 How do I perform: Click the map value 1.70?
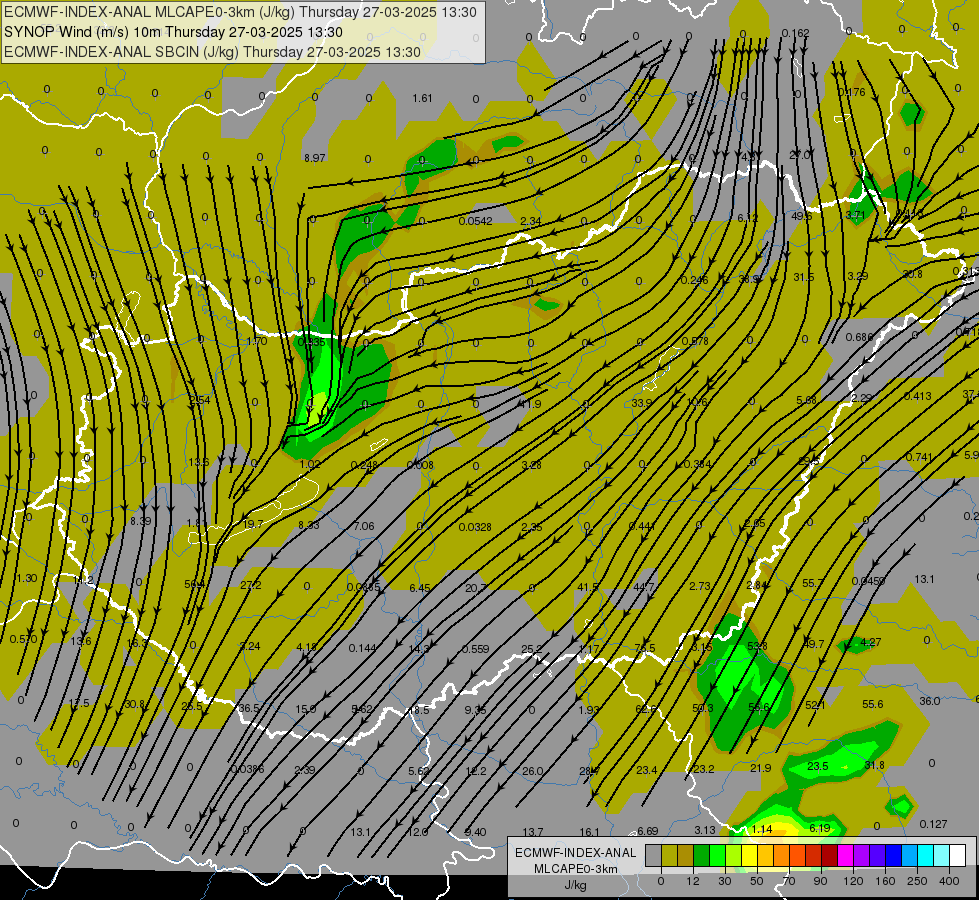click(257, 341)
